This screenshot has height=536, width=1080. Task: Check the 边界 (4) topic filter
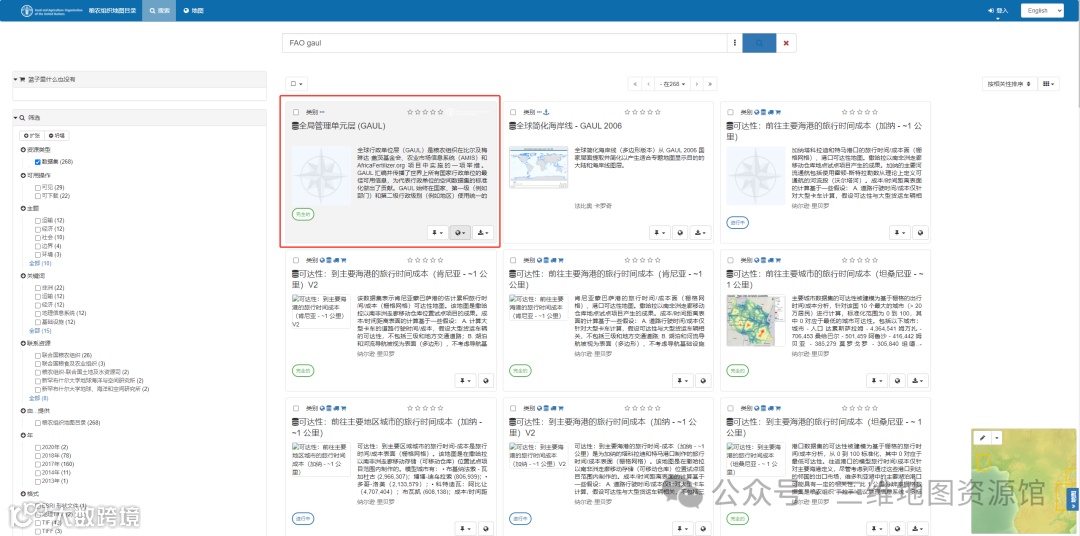38,246
